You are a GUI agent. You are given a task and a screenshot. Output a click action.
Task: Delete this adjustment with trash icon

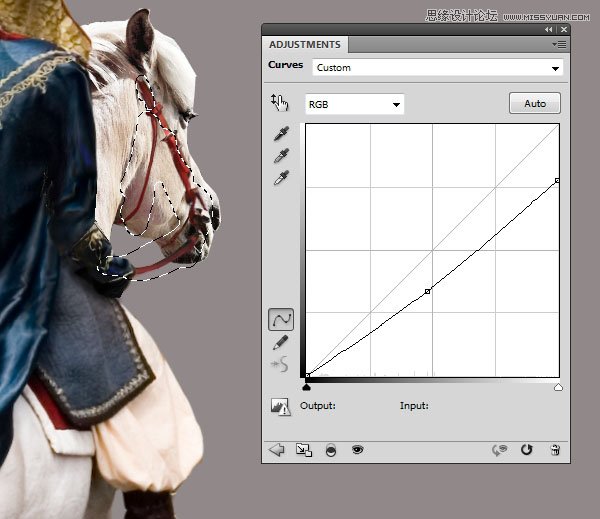click(x=555, y=450)
